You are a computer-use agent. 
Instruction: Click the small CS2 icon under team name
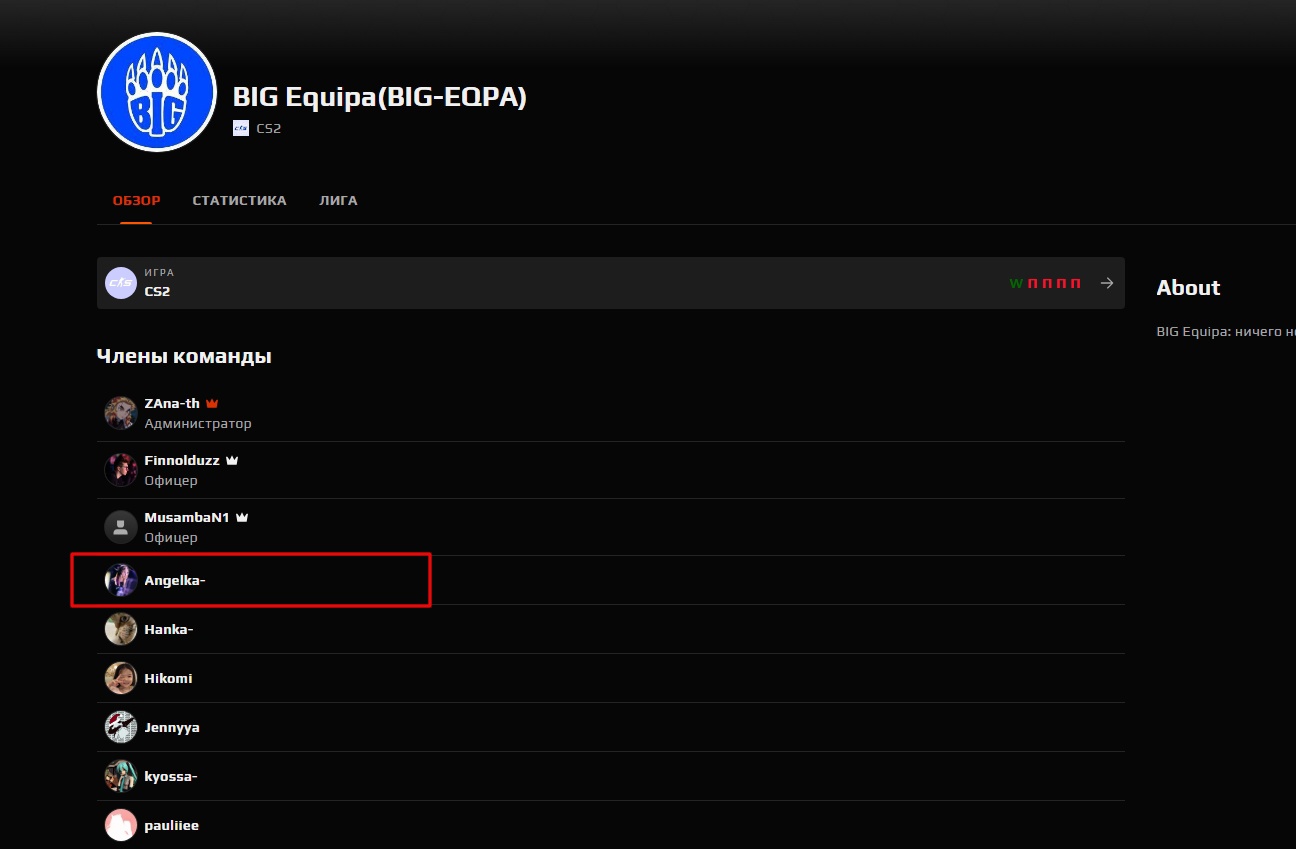click(241, 128)
